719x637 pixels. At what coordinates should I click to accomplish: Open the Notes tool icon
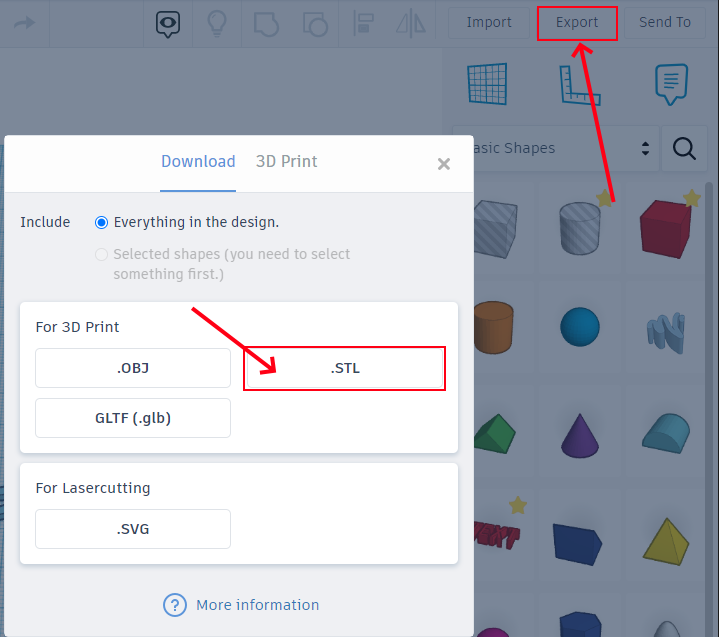click(x=671, y=84)
